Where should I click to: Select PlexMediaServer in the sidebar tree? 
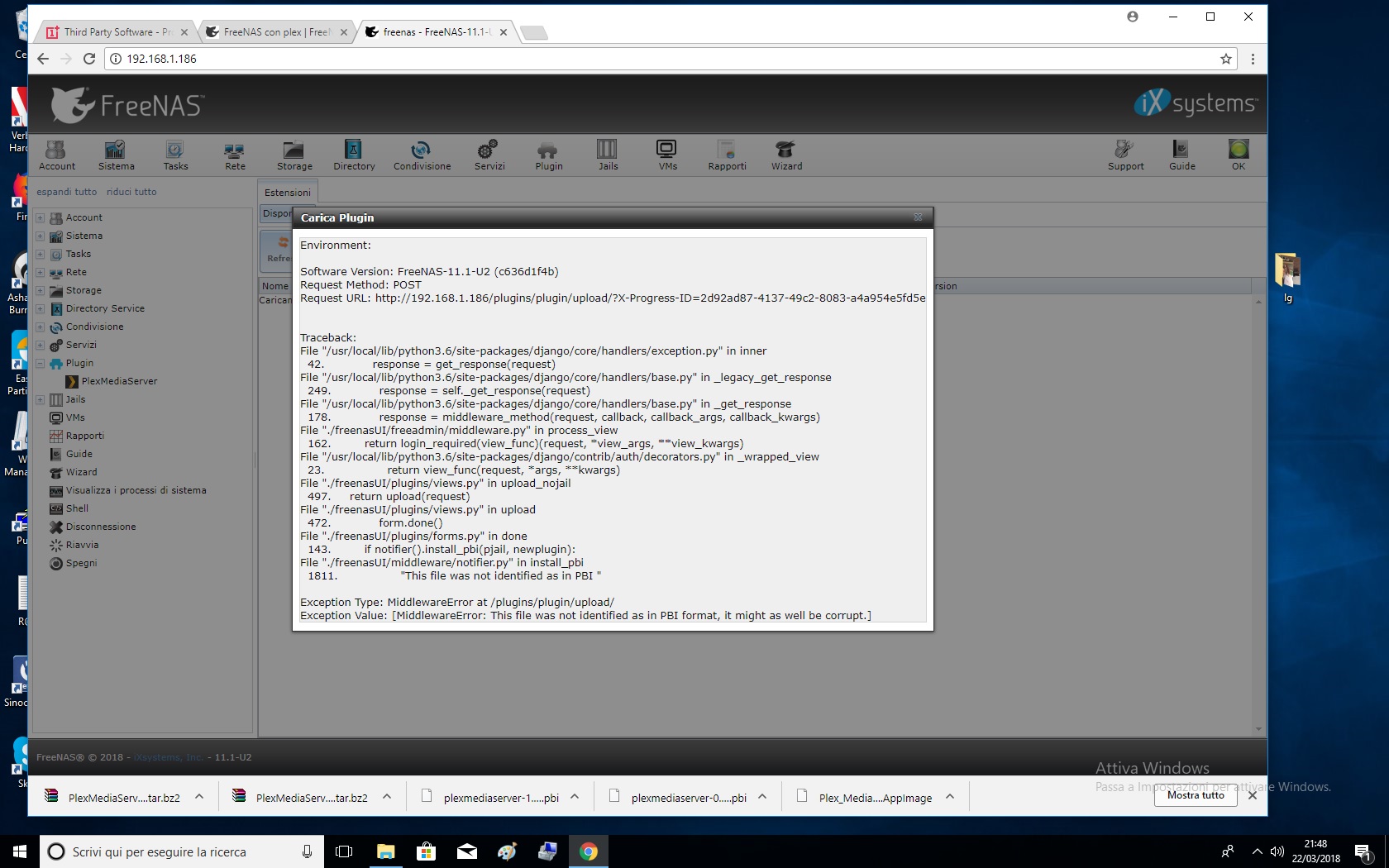coord(119,381)
